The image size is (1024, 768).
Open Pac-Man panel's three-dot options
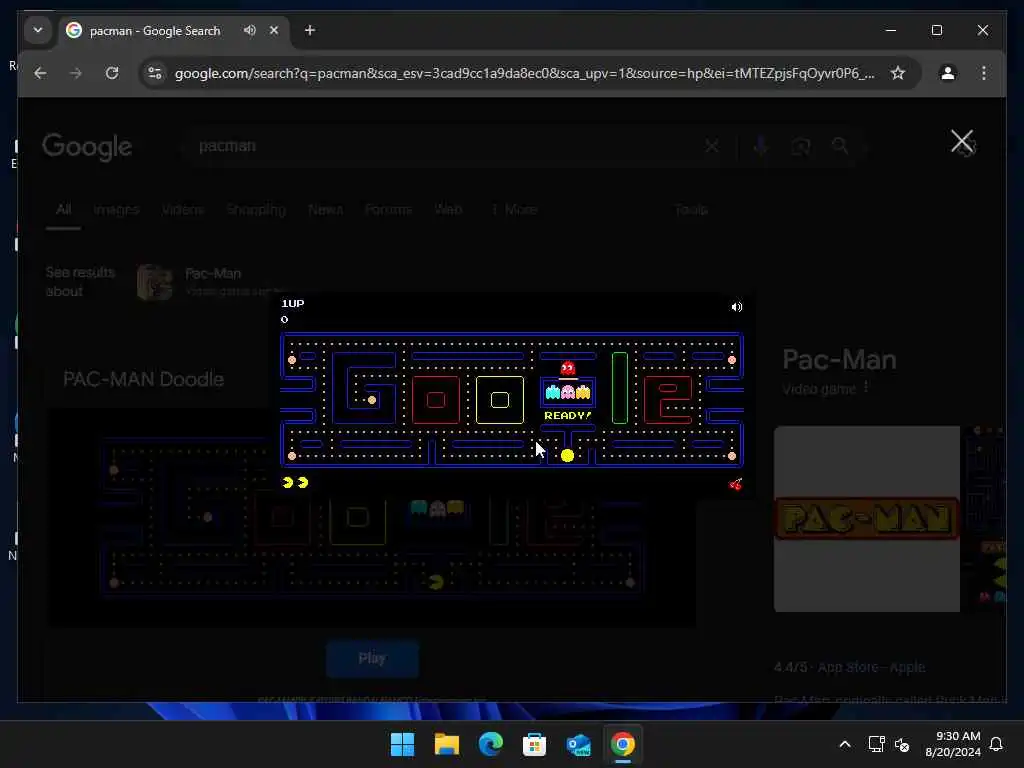866,388
